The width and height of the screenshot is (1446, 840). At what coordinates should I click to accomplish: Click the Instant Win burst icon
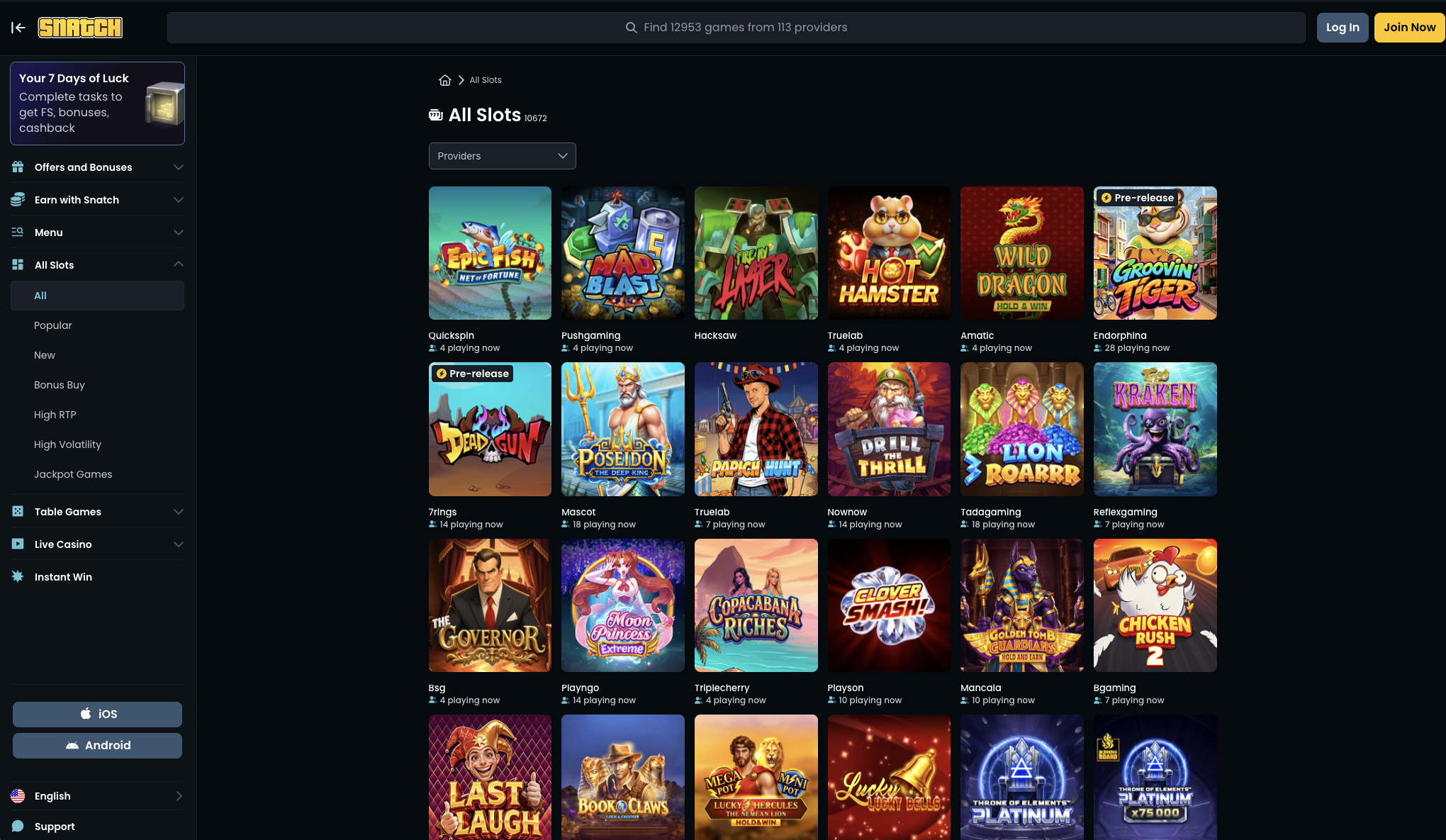pyautogui.click(x=18, y=577)
